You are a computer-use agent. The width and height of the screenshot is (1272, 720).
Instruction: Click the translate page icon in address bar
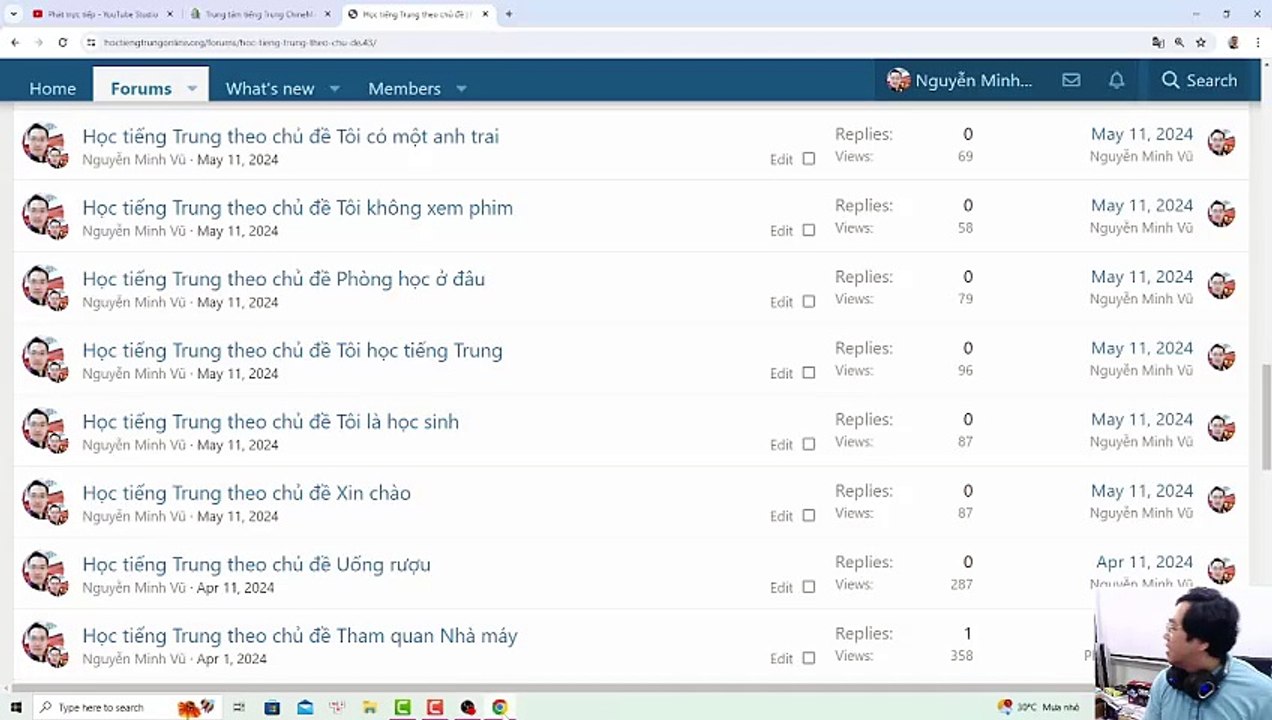coord(1158,43)
